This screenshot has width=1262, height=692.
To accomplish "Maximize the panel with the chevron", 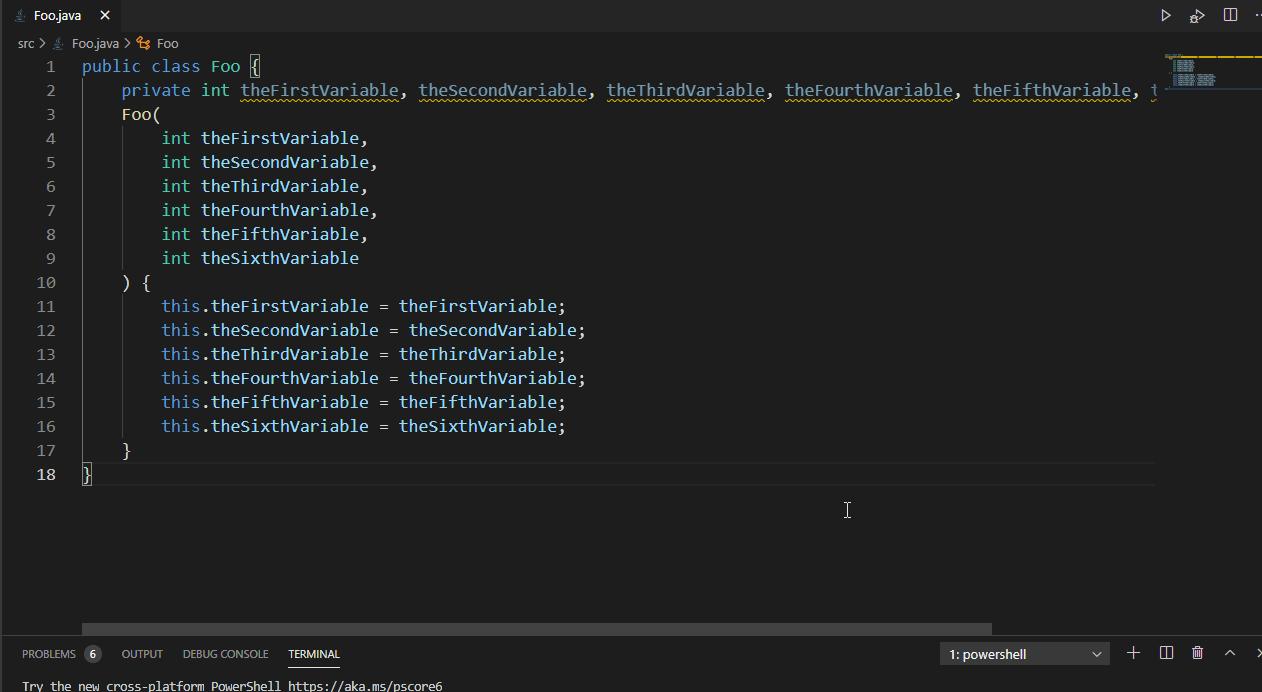I will point(1229,653).
